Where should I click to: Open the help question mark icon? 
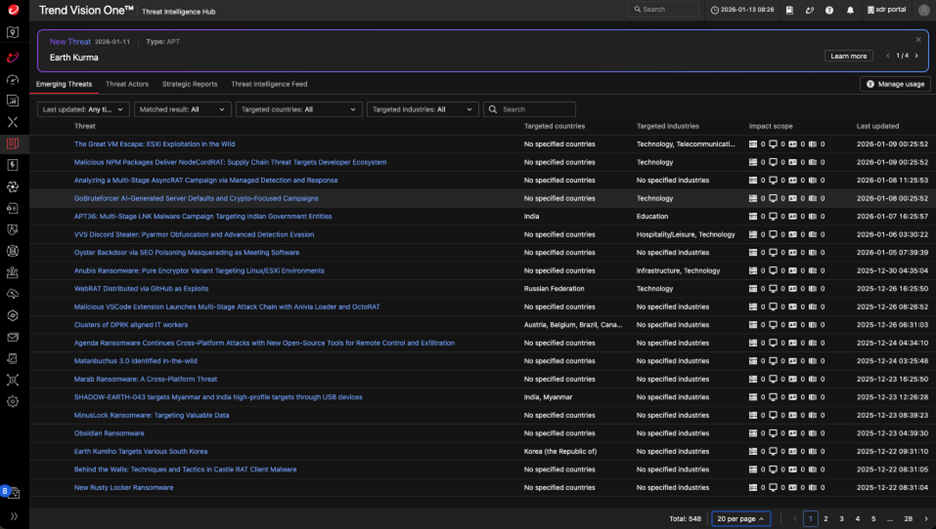pyautogui.click(x=829, y=10)
